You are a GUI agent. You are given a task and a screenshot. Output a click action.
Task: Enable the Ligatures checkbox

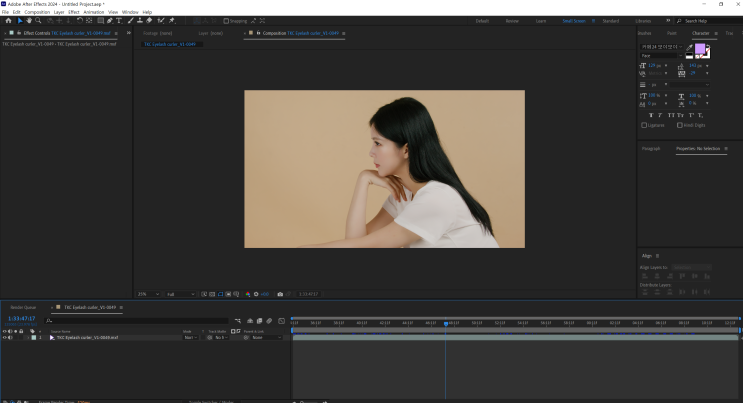pyautogui.click(x=644, y=125)
